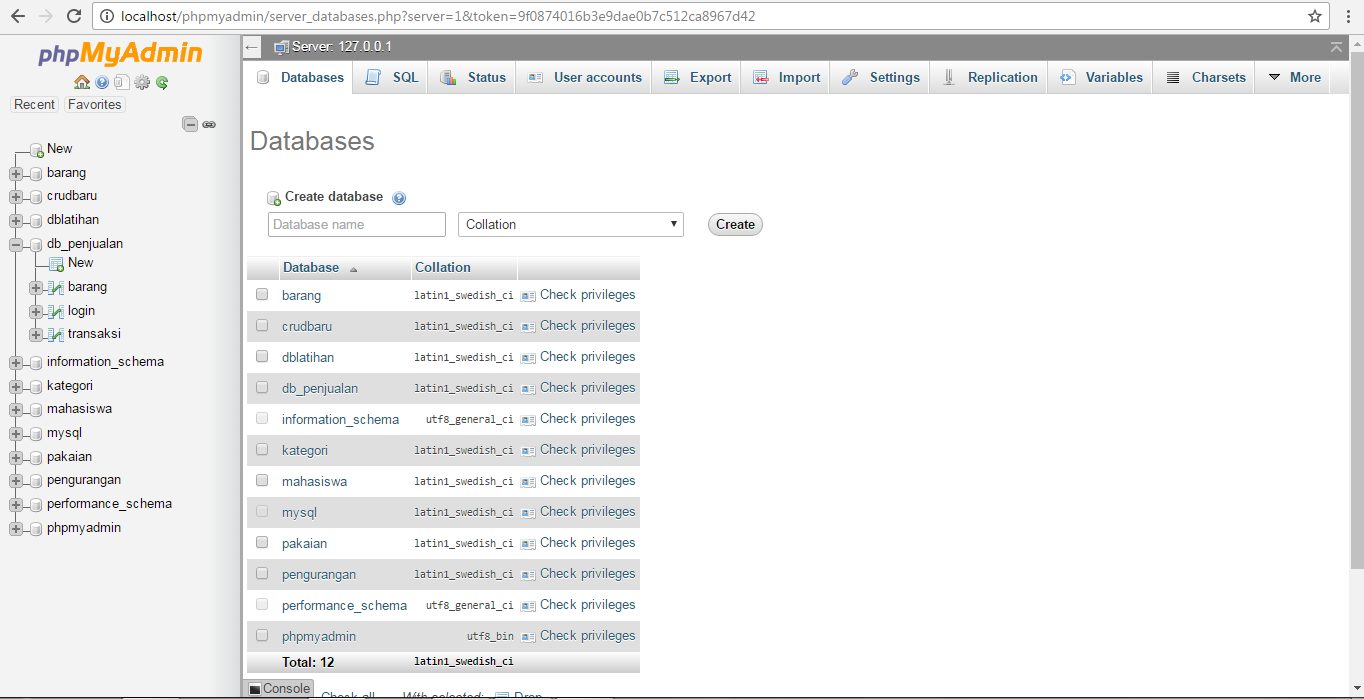Click the login table icon under db_penjualan

point(56,312)
